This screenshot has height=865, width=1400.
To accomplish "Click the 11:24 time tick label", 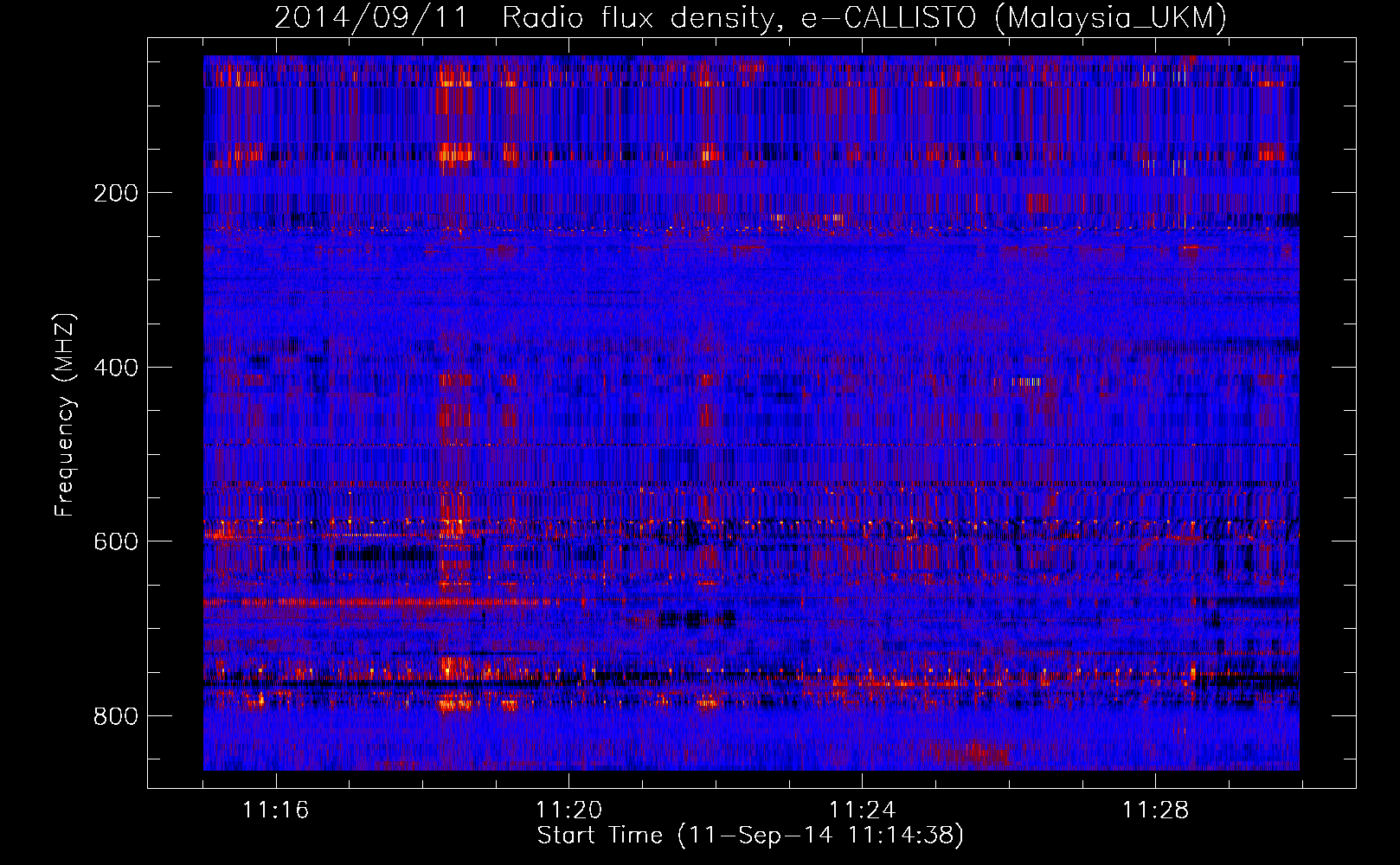I will 862,811.
